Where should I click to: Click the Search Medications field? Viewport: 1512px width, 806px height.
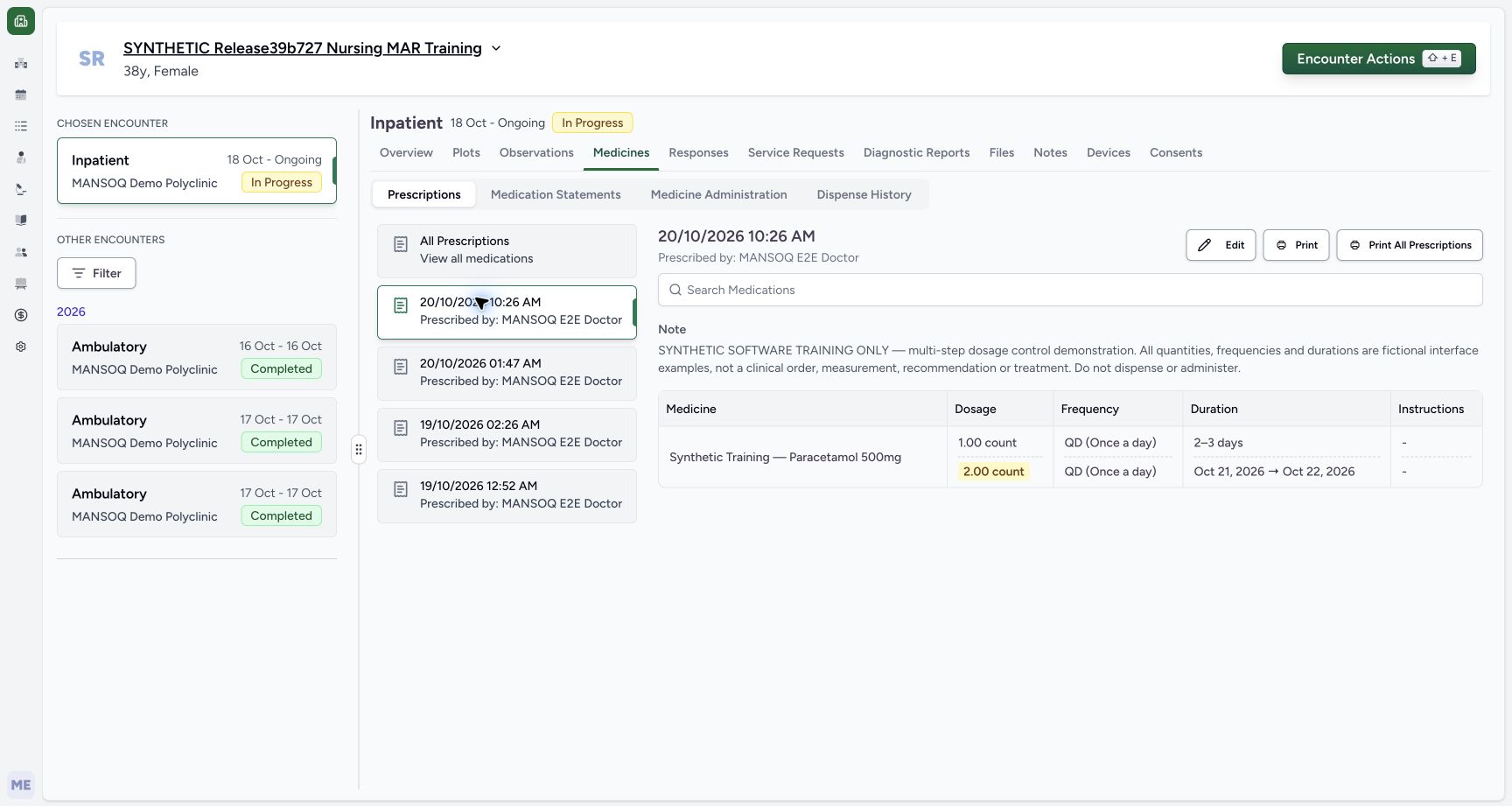[1070, 290]
